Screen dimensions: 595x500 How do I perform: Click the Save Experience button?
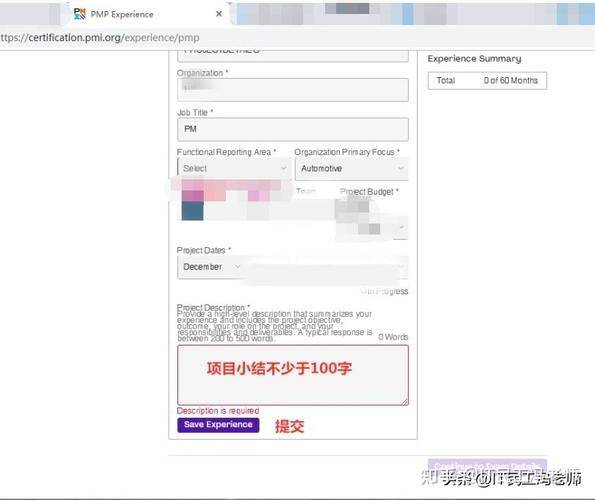pyautogui.click(x=218, y=425)
